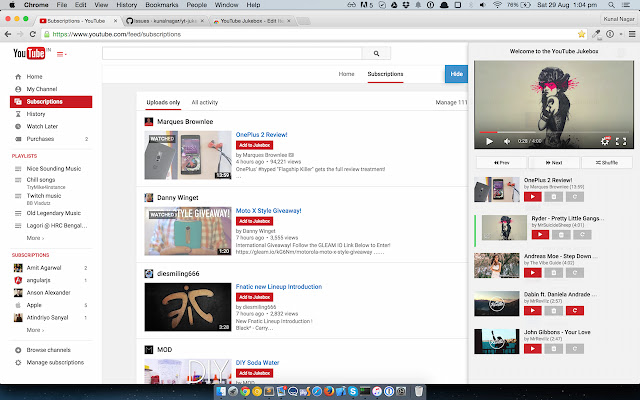Open My Channel in sidebar
This screenshot has width=640, height=400.
[42, 89]
